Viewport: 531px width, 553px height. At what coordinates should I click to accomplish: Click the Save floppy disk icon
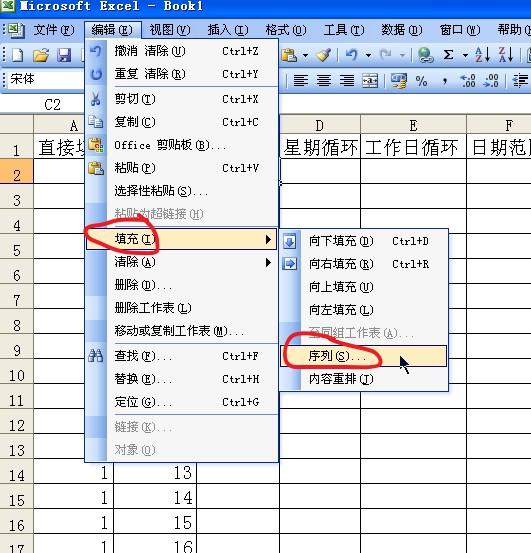pyautogui.click(x=64, y=55)
